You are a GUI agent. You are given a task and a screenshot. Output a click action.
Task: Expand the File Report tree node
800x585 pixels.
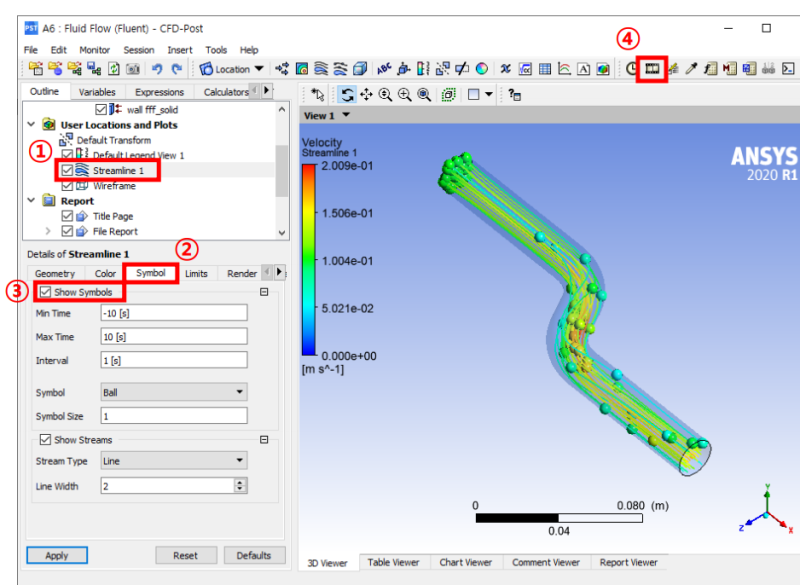click(48, 231)
